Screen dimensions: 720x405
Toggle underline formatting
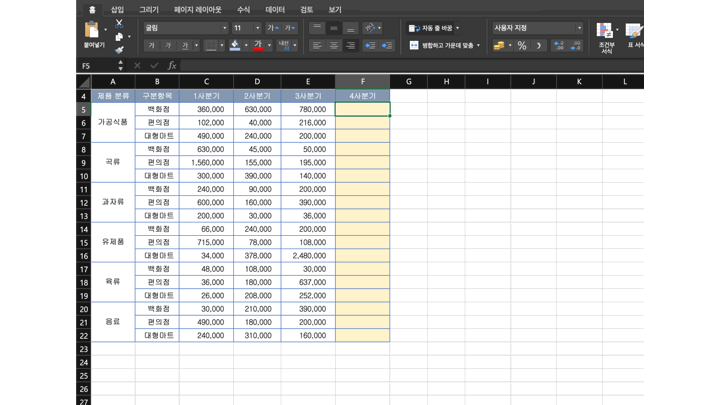(x=185, y=45)
